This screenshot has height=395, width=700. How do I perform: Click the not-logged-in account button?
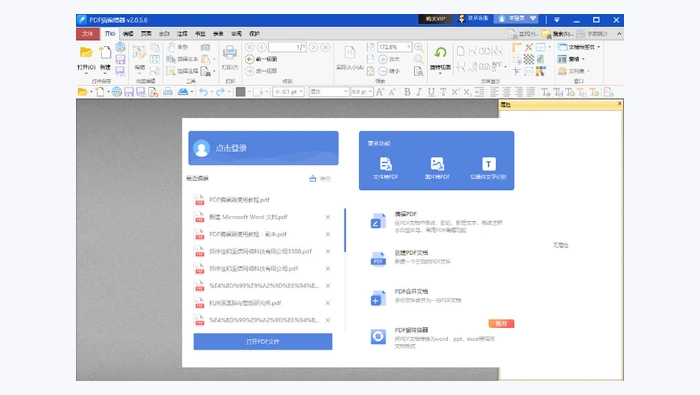pyautogui.click(x=517, y=19)
